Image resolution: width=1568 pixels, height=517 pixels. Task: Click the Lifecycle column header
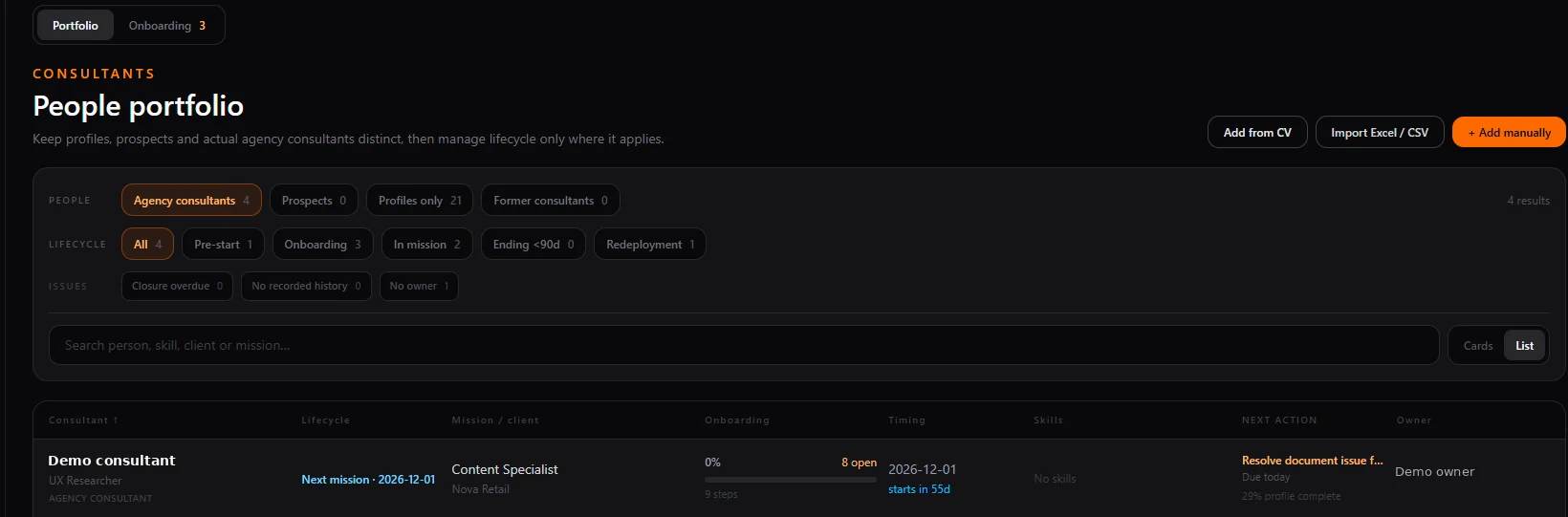[x=325, y=420]
